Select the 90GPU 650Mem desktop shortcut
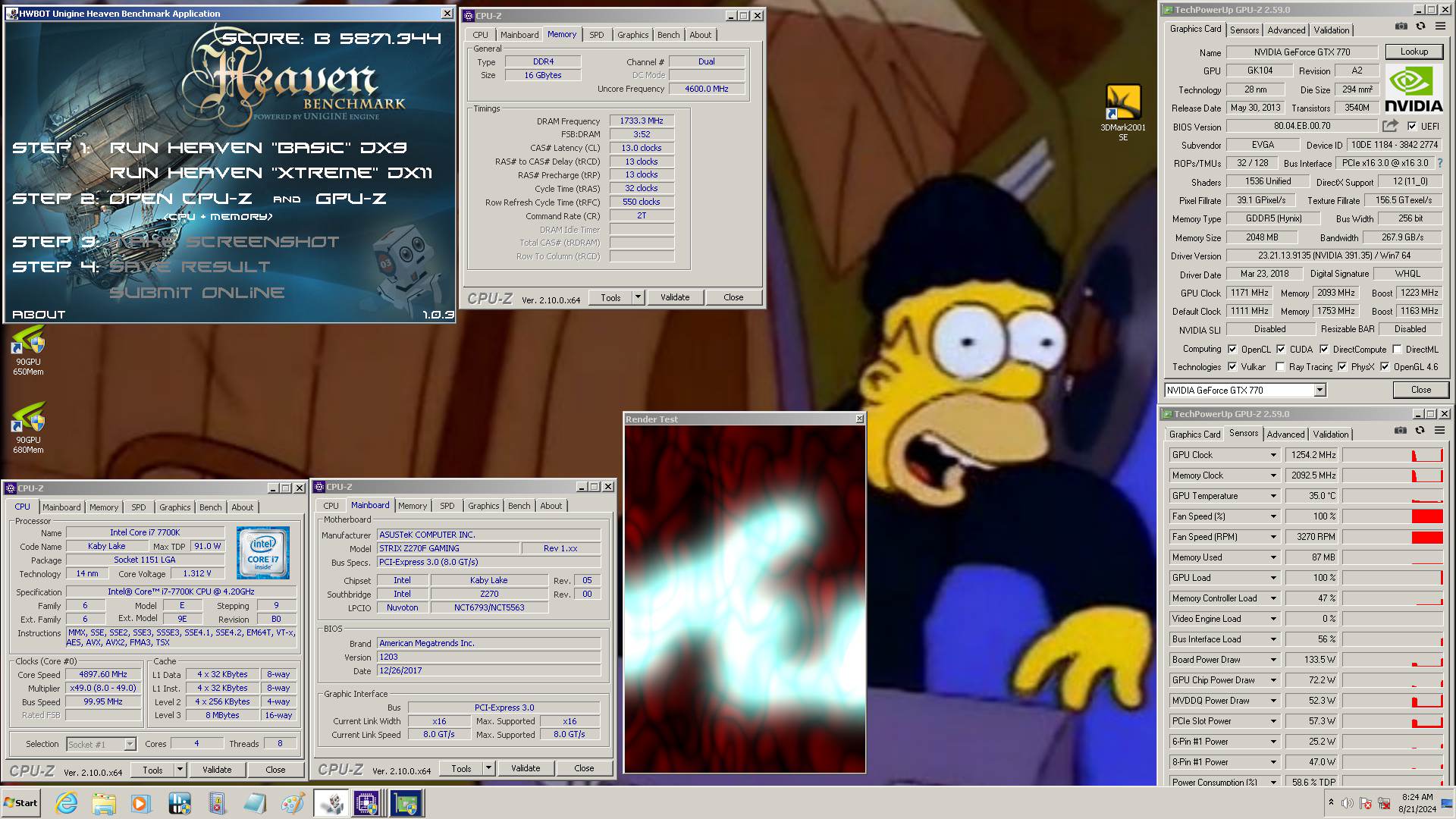Screen dimensions: 1456x819 click(x=28, y=351)
